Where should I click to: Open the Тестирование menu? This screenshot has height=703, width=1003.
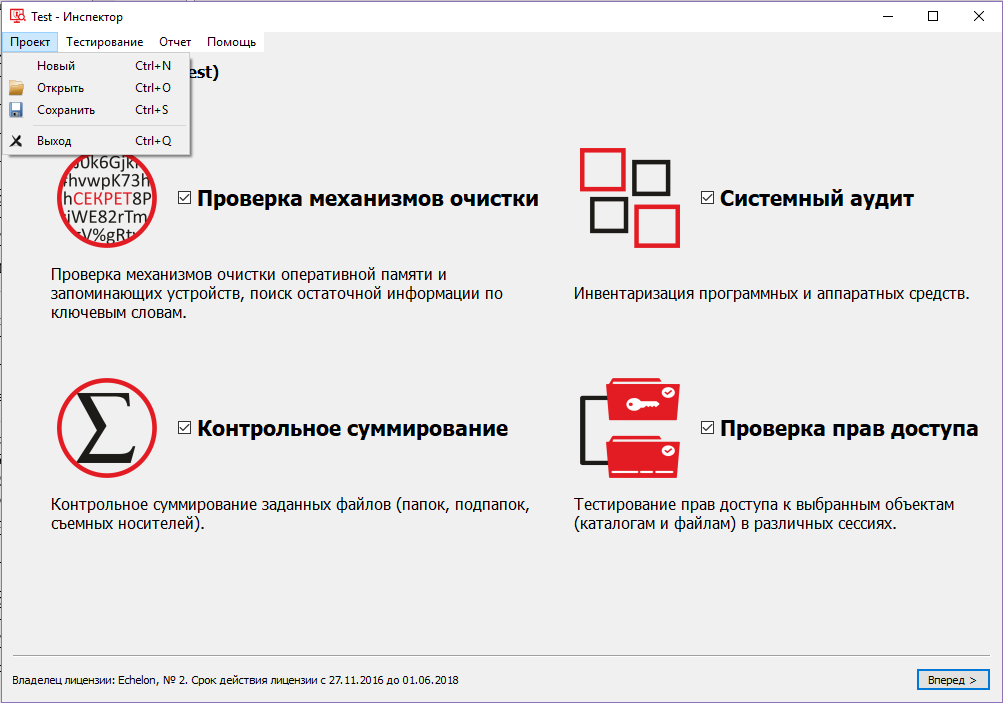coord(103,42)
